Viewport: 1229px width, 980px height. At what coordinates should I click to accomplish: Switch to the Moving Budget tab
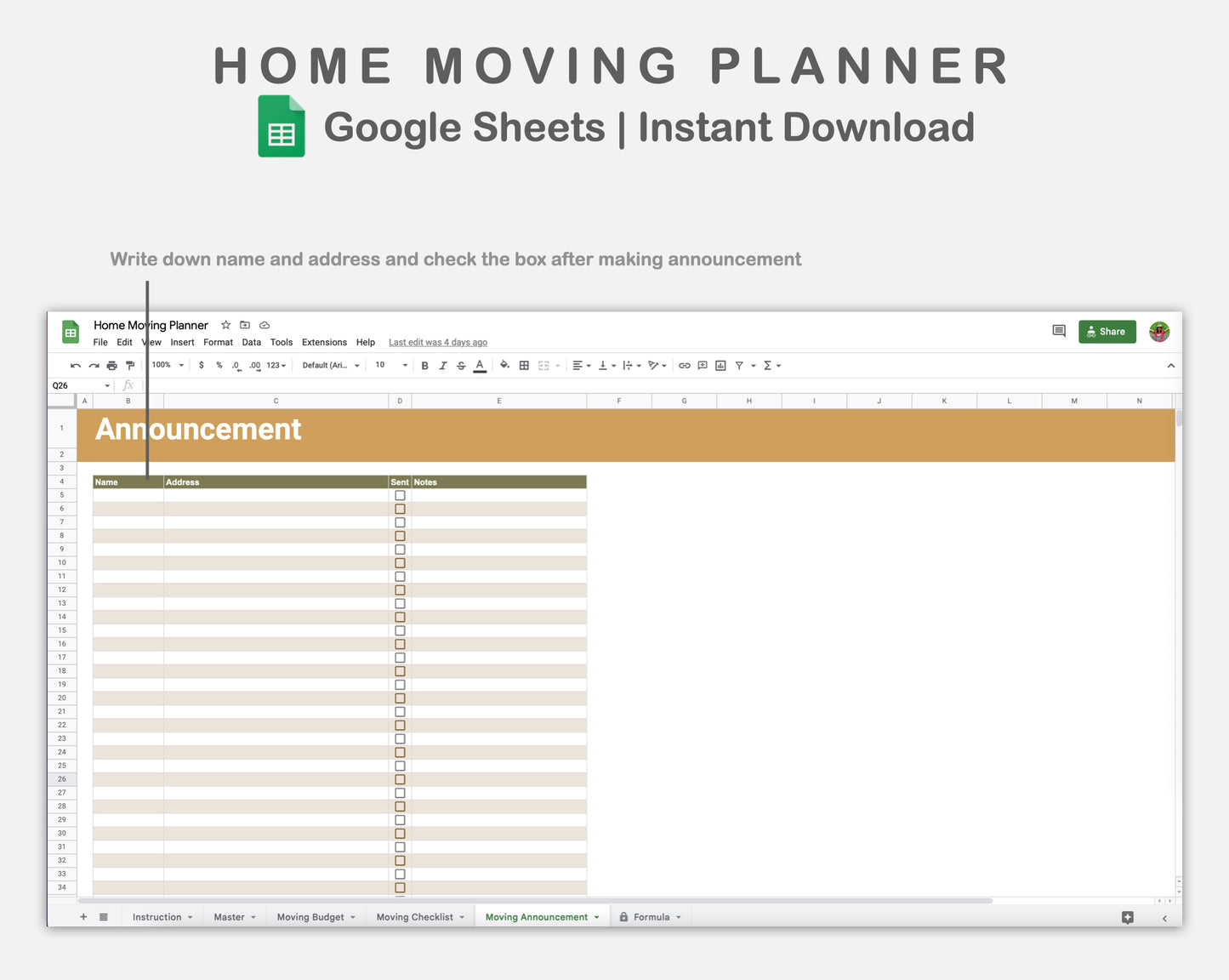pyautogui.click(x=310, y=916)
